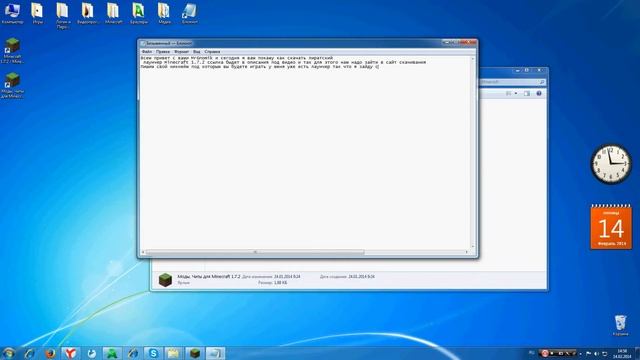This screenshot has width=640, height=360.
Task: Open the Медиа folder on desktop
Action: click(164, 13)
